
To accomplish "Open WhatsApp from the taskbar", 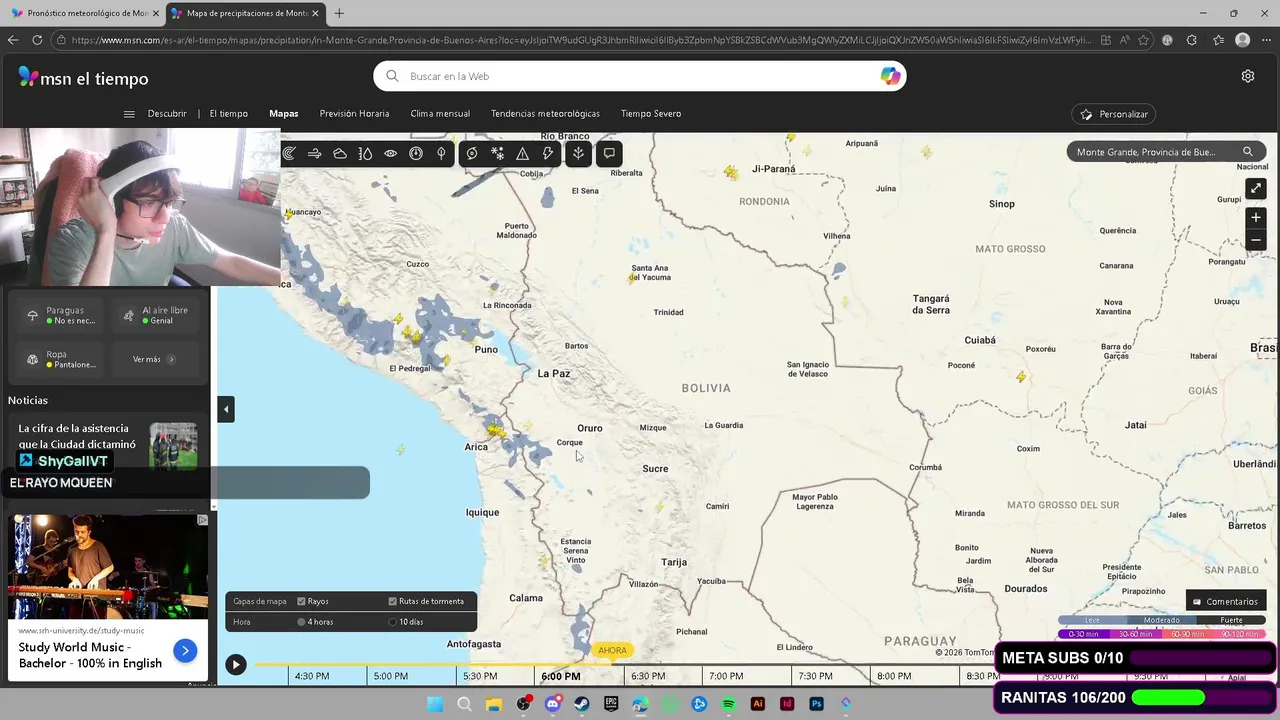I will click(x=669, y=704).
